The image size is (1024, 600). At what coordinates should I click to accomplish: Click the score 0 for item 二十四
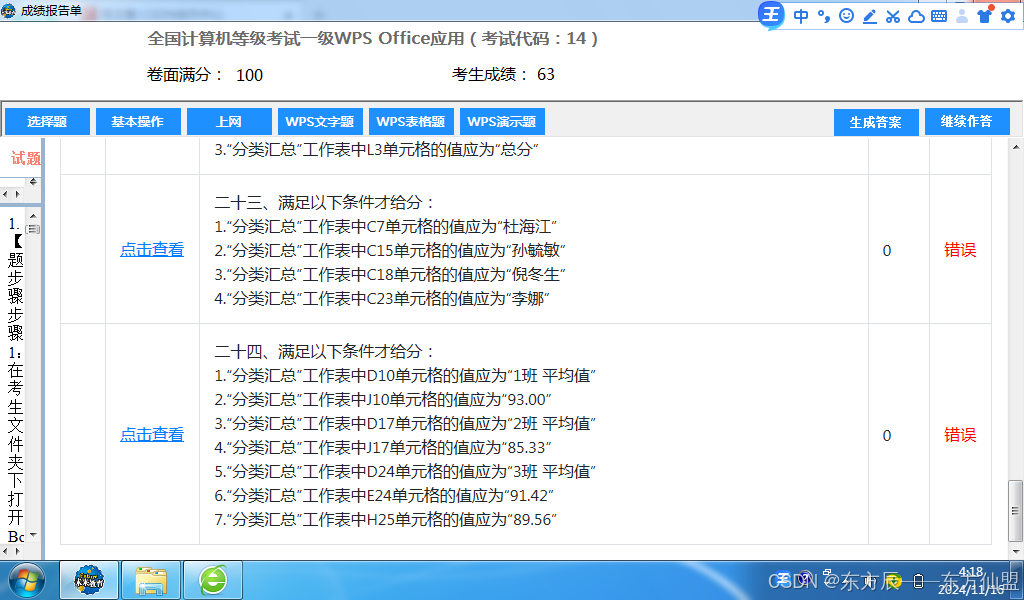coord(887,435)
